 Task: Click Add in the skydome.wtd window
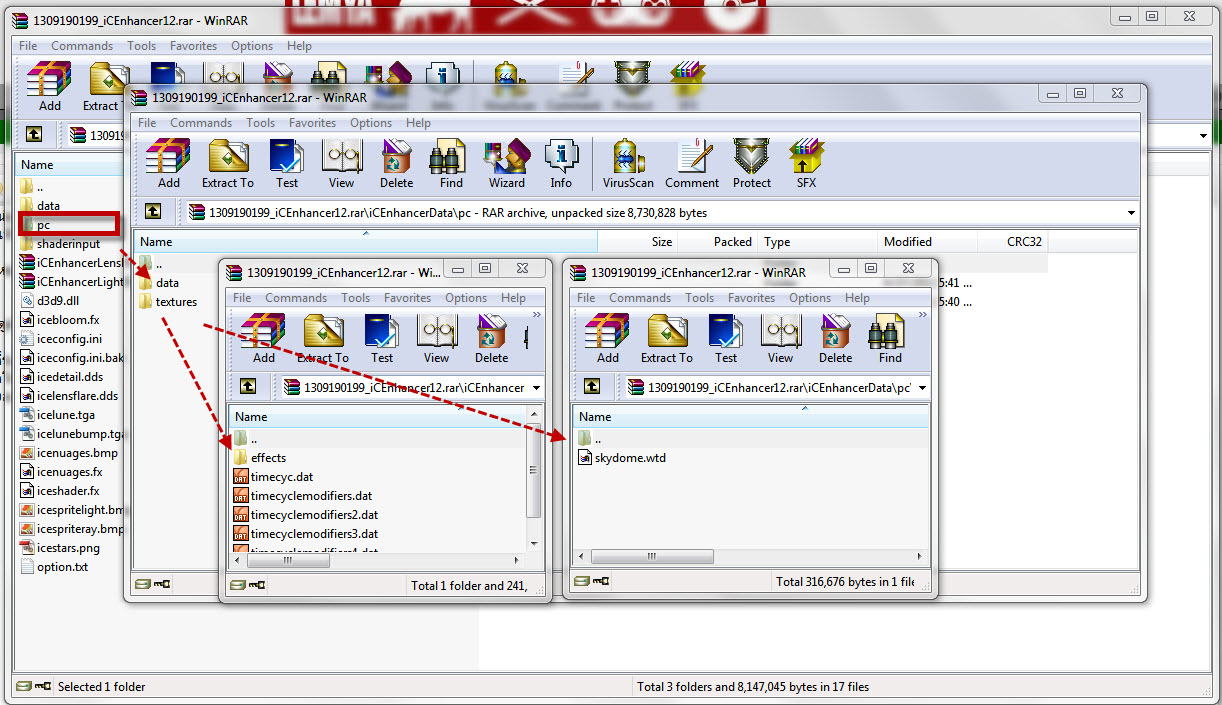[x=608, y=339]
